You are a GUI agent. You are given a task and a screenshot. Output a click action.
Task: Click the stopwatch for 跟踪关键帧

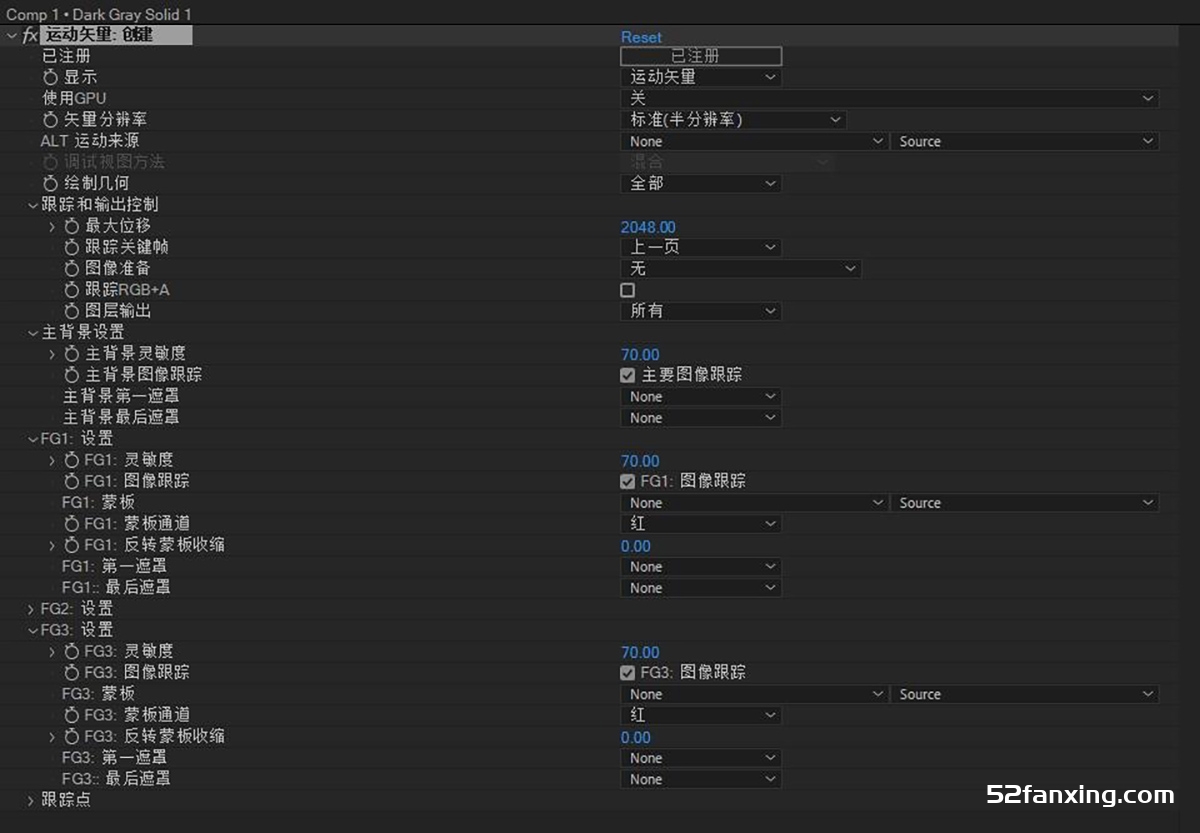(71, 247)
